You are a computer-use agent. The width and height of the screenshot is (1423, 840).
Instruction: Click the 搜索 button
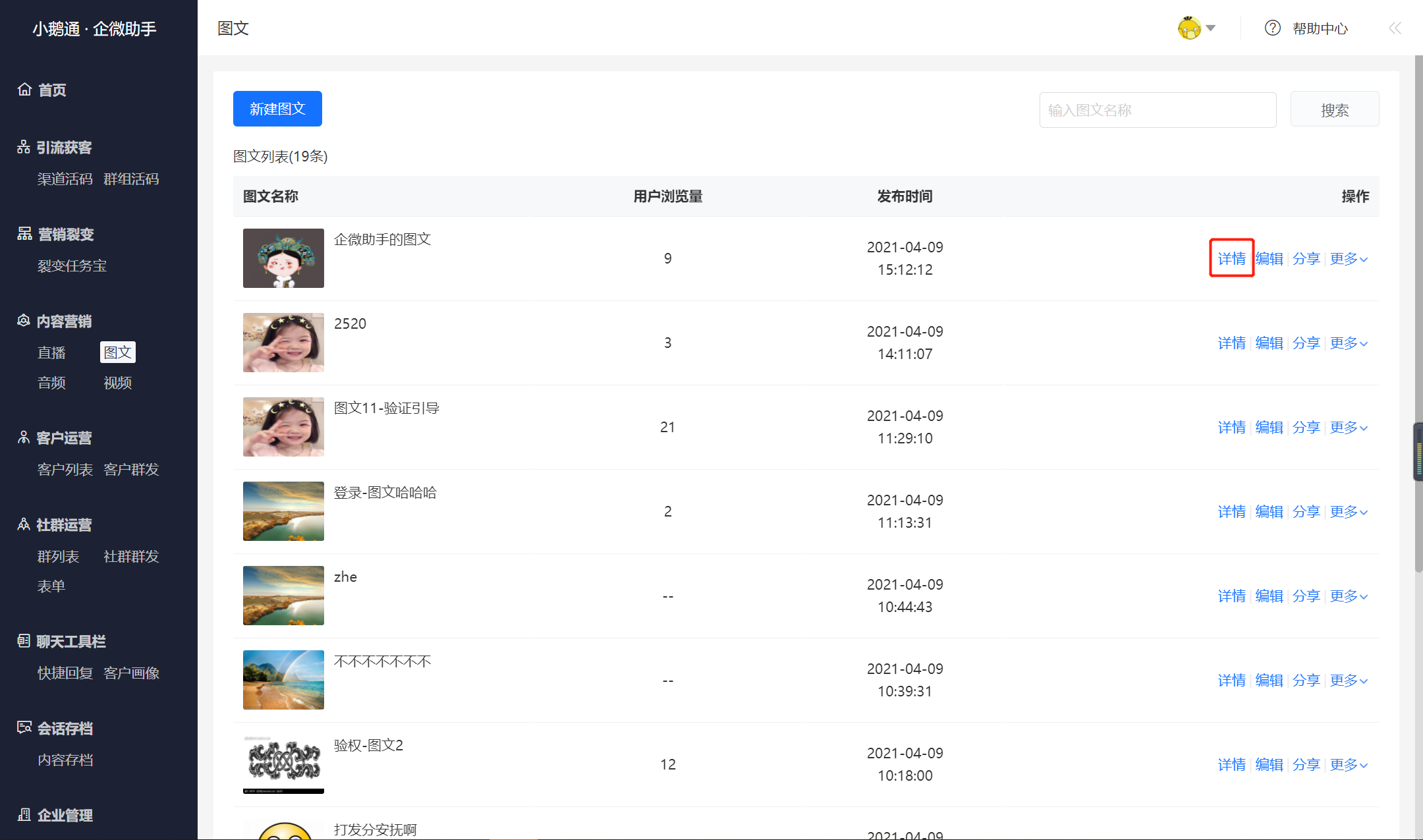(1335, 110)
